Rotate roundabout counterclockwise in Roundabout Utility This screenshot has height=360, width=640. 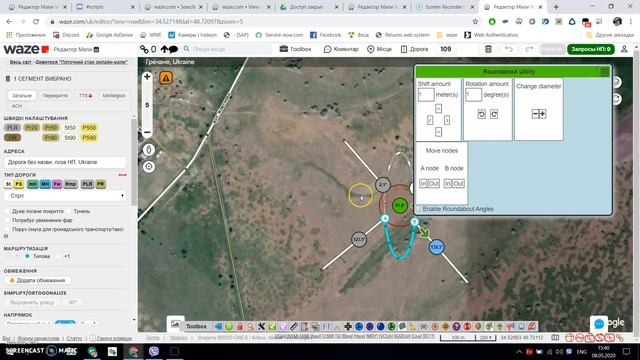[x=482, y=114]
